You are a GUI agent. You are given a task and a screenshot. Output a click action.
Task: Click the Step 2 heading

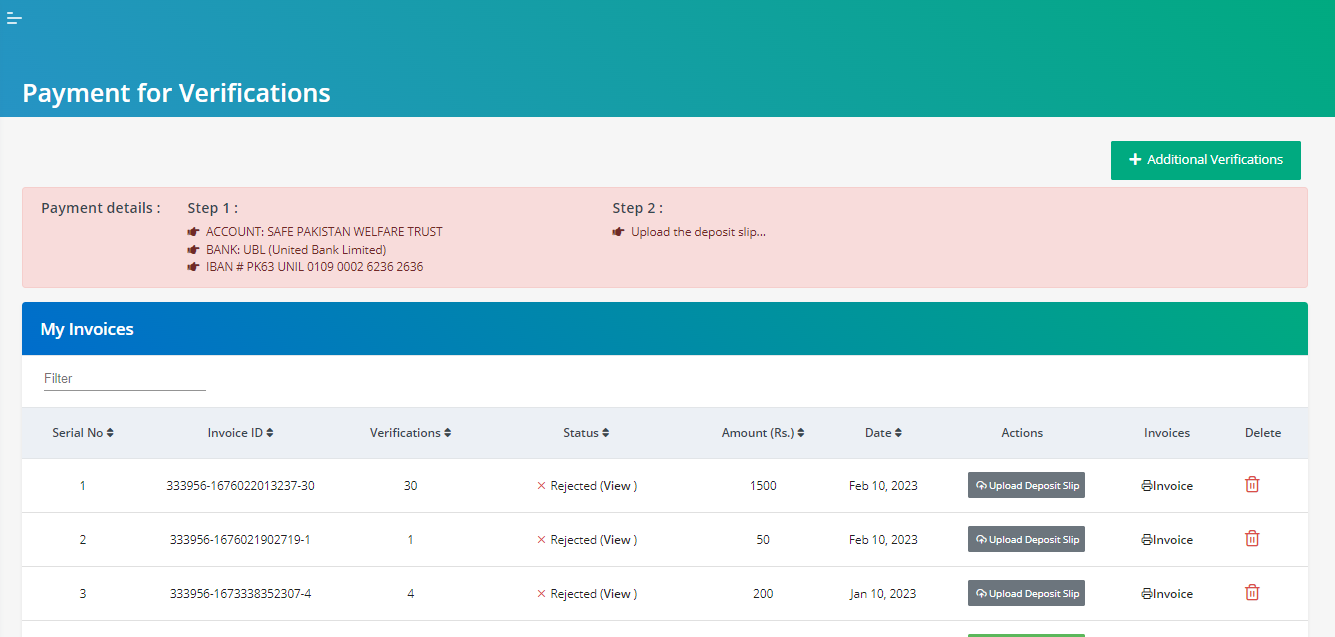tap(638, 208)
